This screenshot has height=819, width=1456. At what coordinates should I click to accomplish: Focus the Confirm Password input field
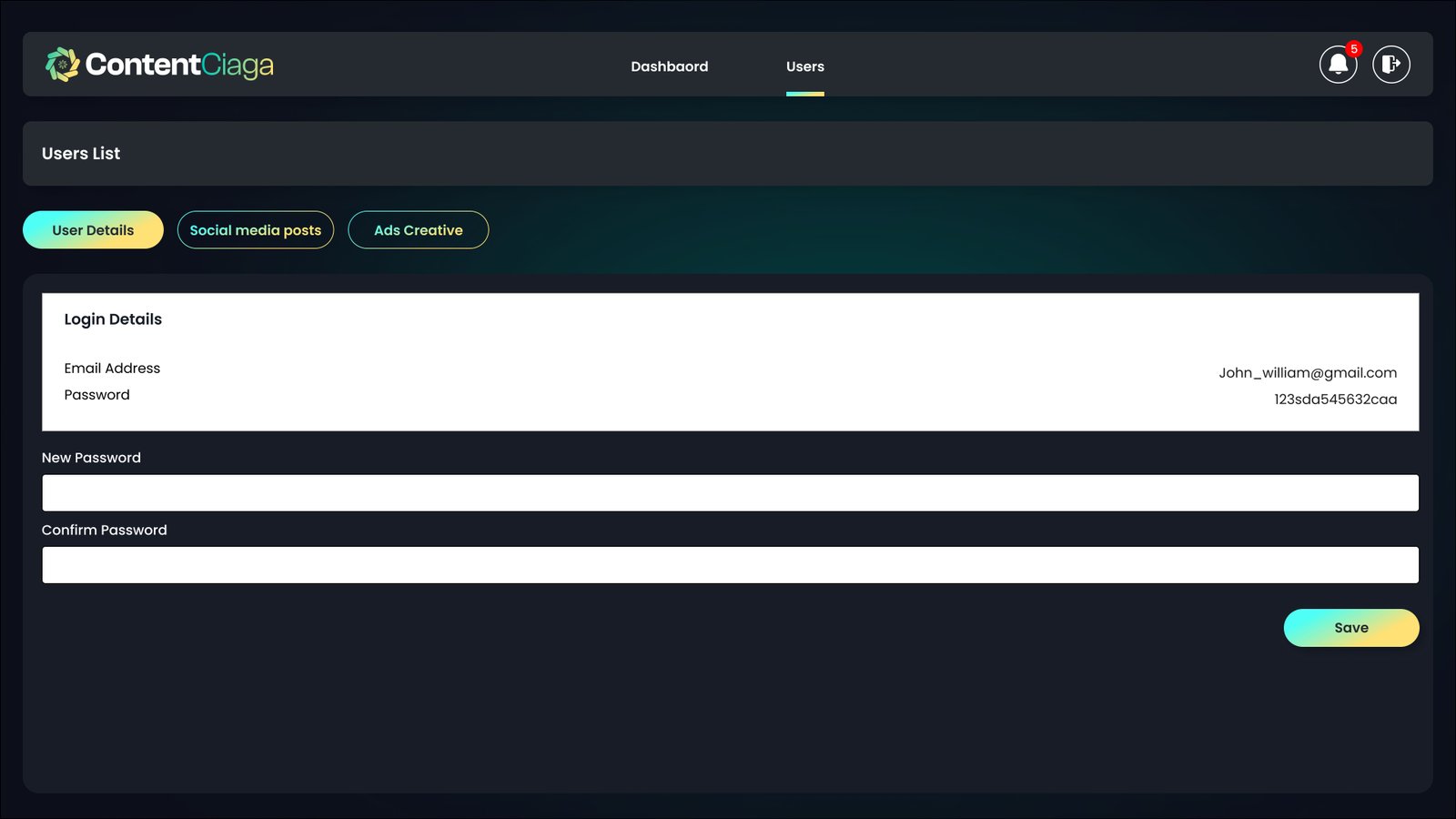tap(730, 565)
